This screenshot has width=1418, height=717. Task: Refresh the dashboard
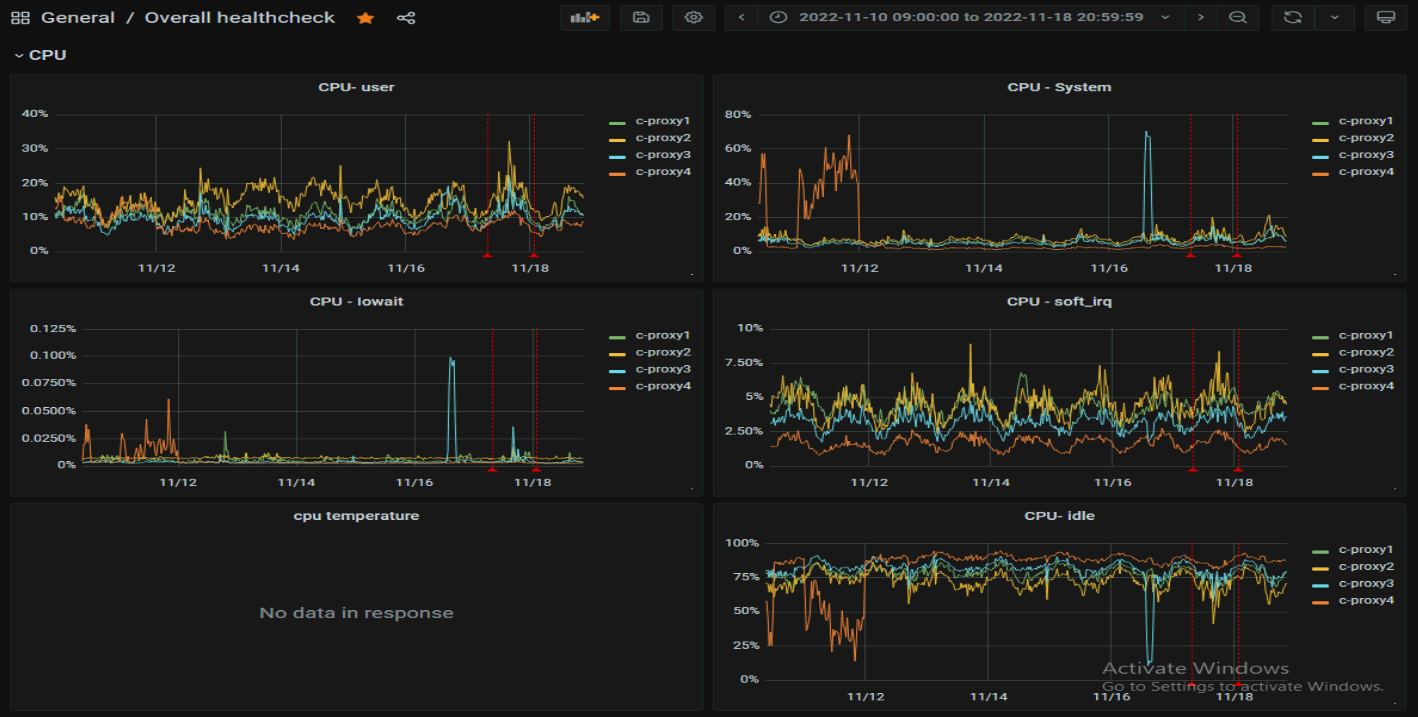[1292, 18]
